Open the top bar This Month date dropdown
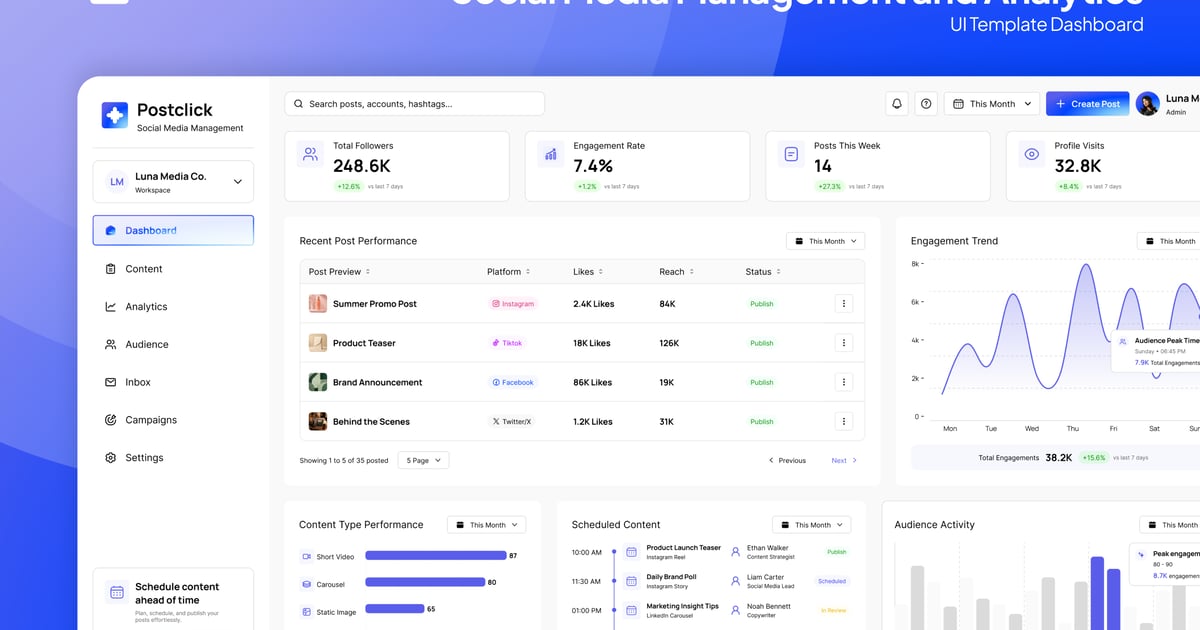The width and height of the screenshot is (1200, 630). (990, 104)
